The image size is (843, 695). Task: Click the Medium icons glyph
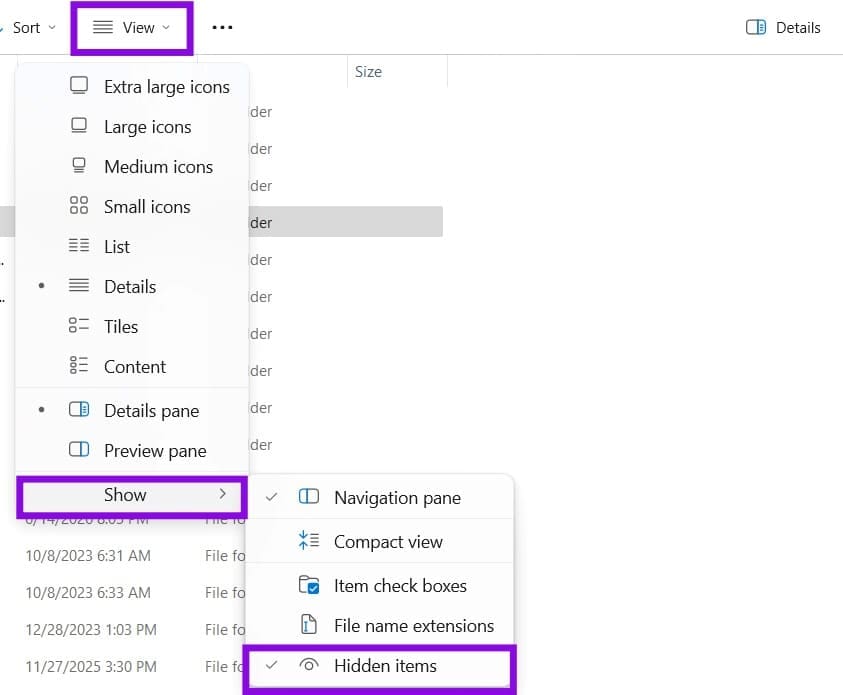pyautogui.click(x=79, y=166)
